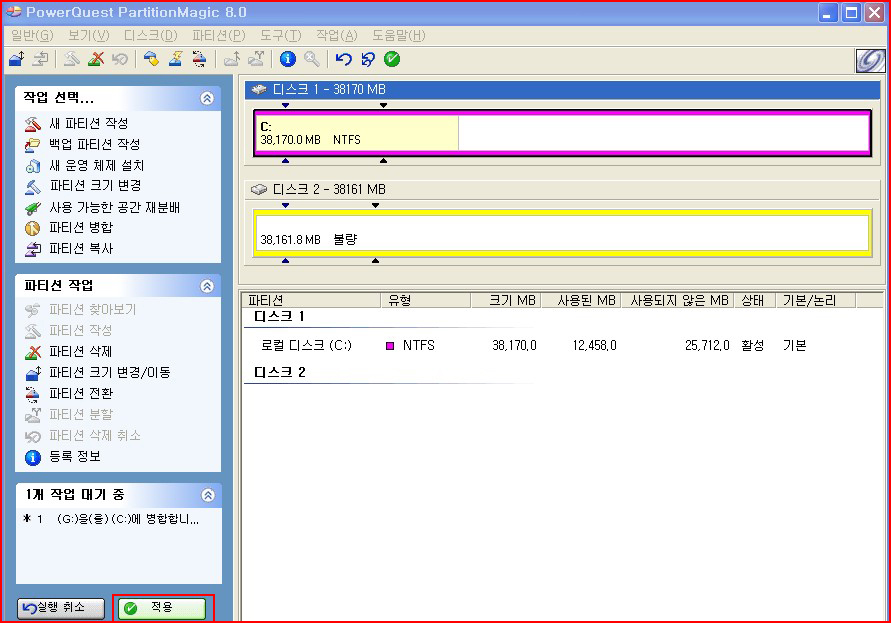This screenshot has height=623, width=891.
Task: Click the 적용 apply button
Action: coord(162,608)
